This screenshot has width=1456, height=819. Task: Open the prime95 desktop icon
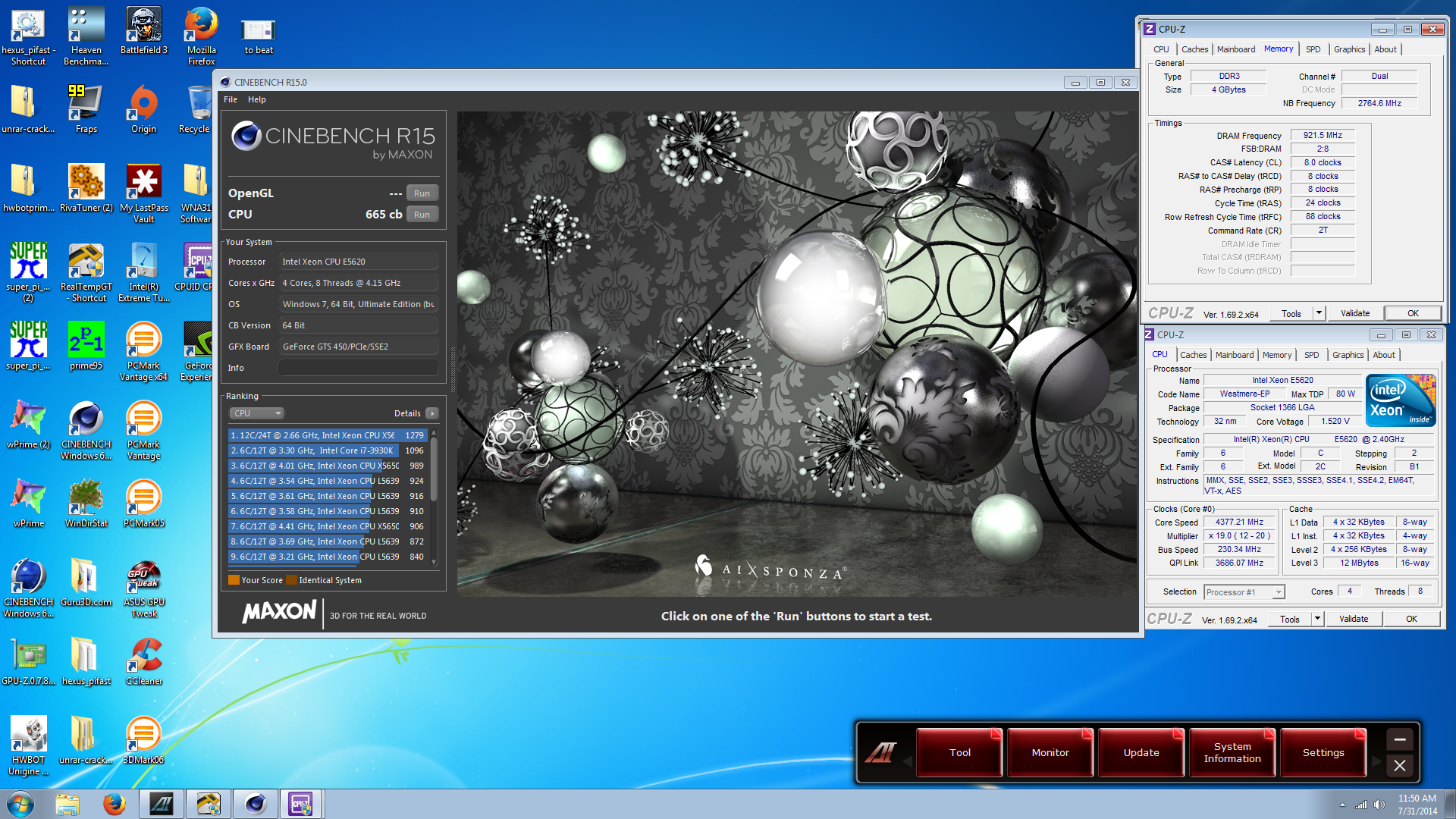tap(86, 345)
